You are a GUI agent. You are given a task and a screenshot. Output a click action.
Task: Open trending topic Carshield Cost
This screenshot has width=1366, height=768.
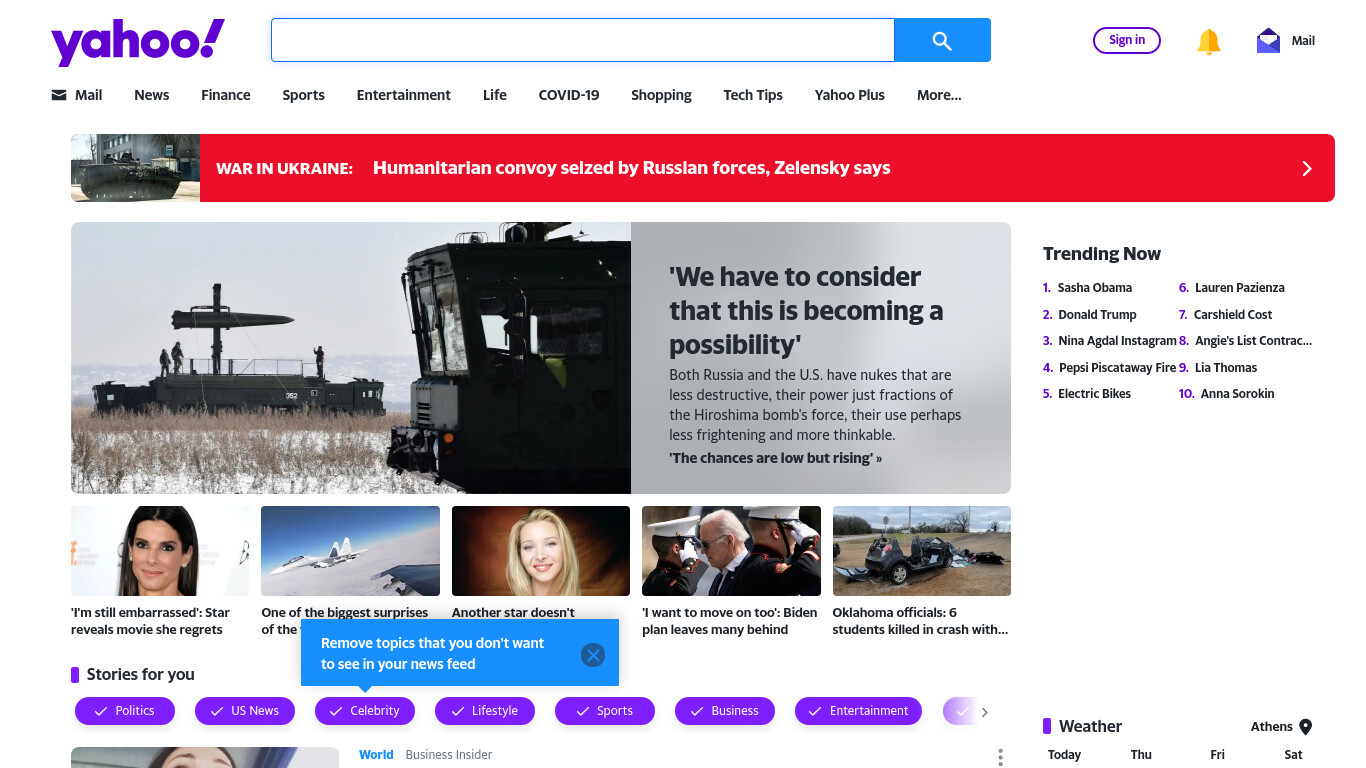tap(1233, 315)
